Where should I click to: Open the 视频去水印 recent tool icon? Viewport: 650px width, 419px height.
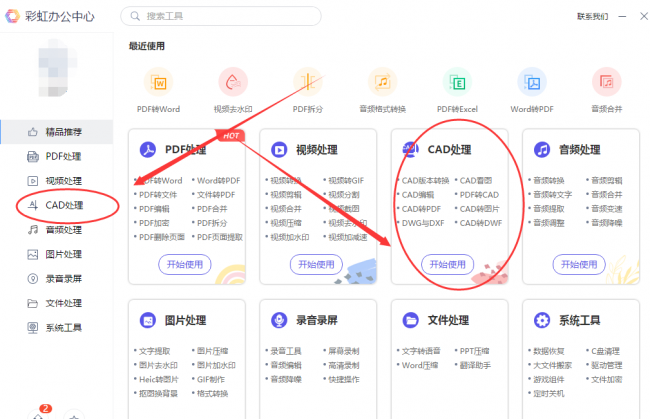coord(233,82)
